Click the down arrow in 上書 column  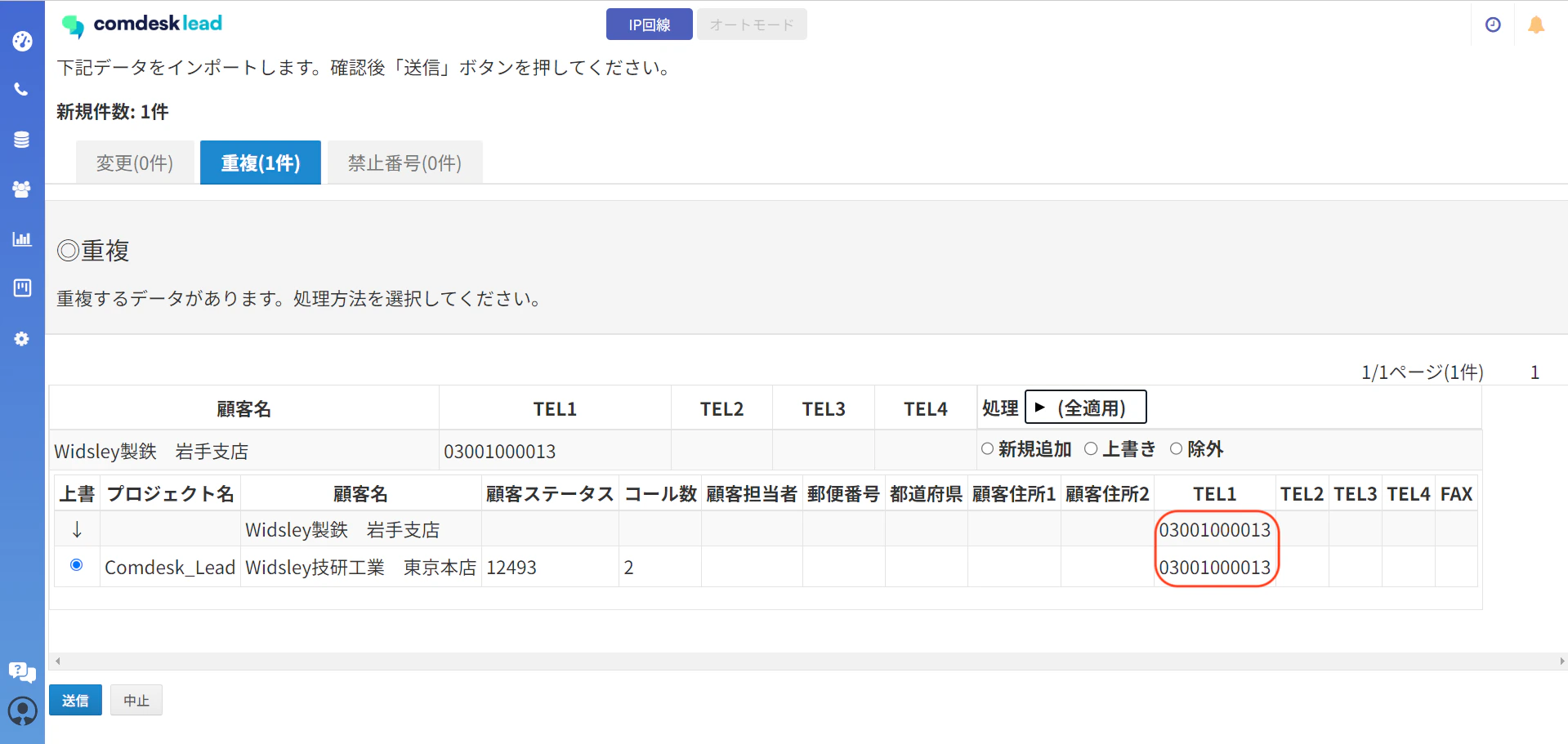[x=77, y=529]
